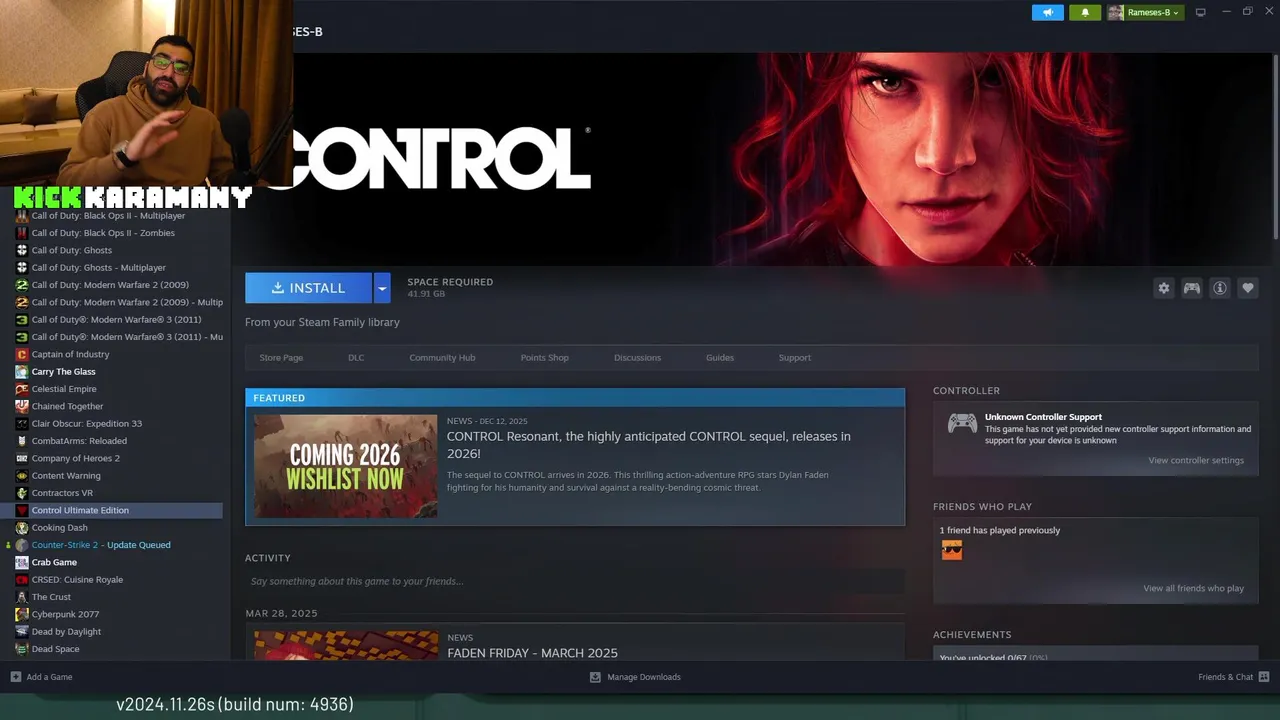Click the Dead by Daylight game icon

pos(22,631)
